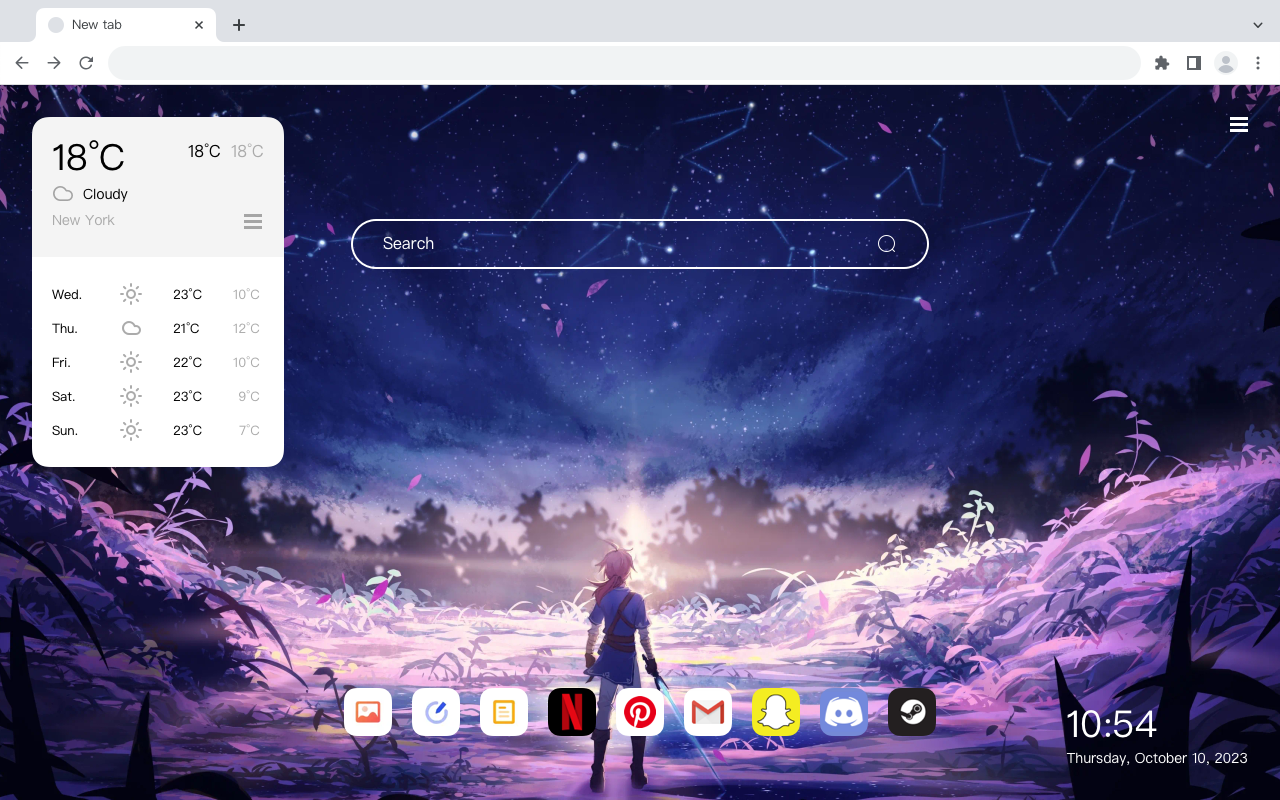This screenshot has height=800, width=1280.
Task: Open the top-right hamburger menu
Action: [x=1238, y=124]
